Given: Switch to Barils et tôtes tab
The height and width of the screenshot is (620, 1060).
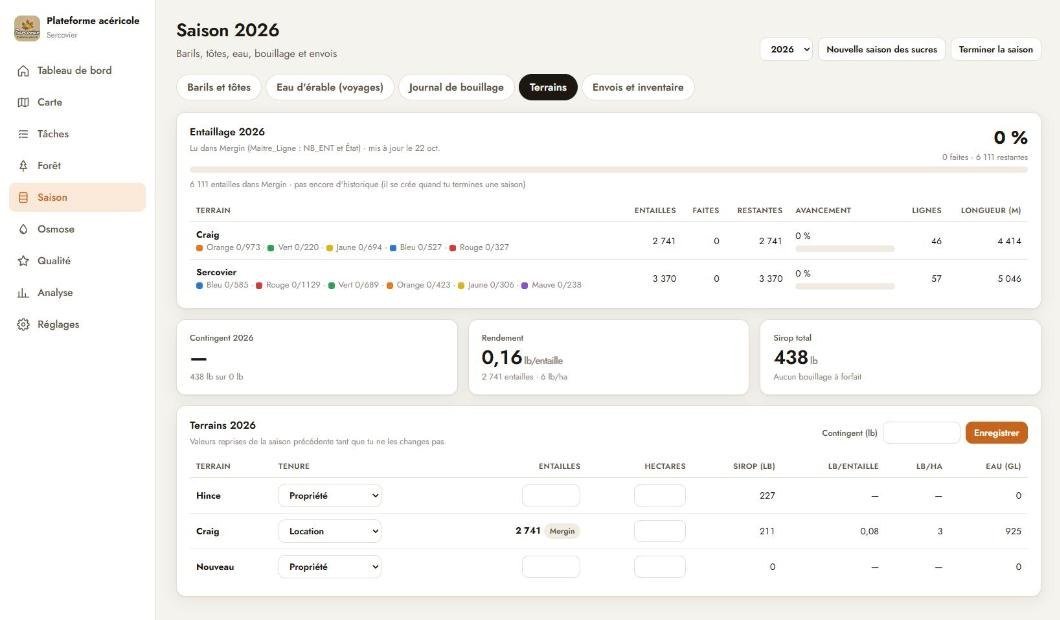Looking at the screenshot, I should 219,87.
